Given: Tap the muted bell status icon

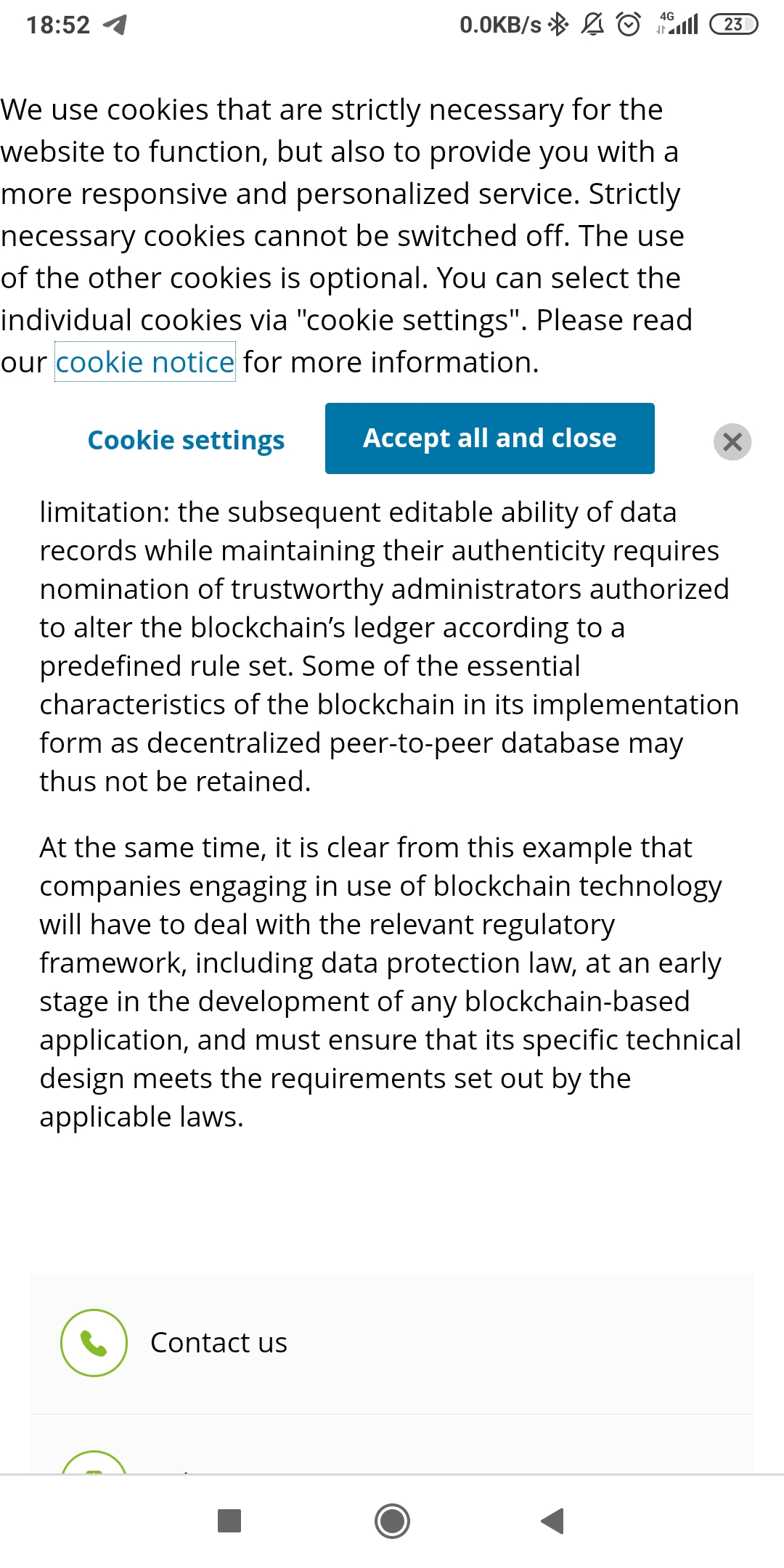Looking at the screenshot, I should pos(592,25).
